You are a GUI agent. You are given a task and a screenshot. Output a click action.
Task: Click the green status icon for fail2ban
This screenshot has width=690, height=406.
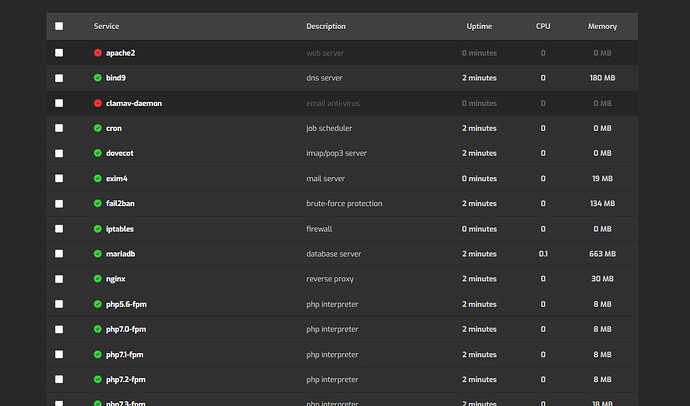coord(98,203)
